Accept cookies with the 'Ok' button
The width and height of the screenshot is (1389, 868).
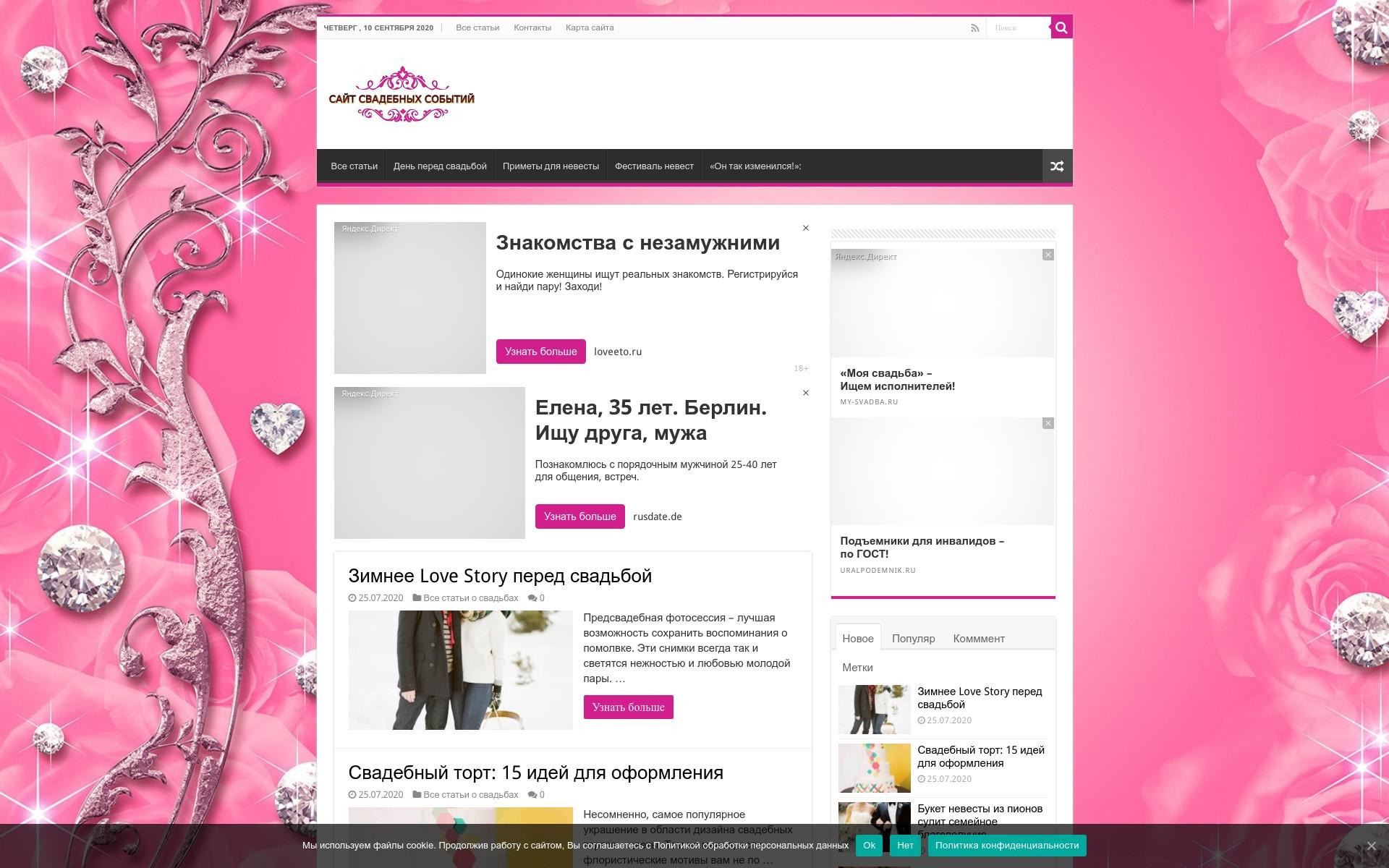869,846
